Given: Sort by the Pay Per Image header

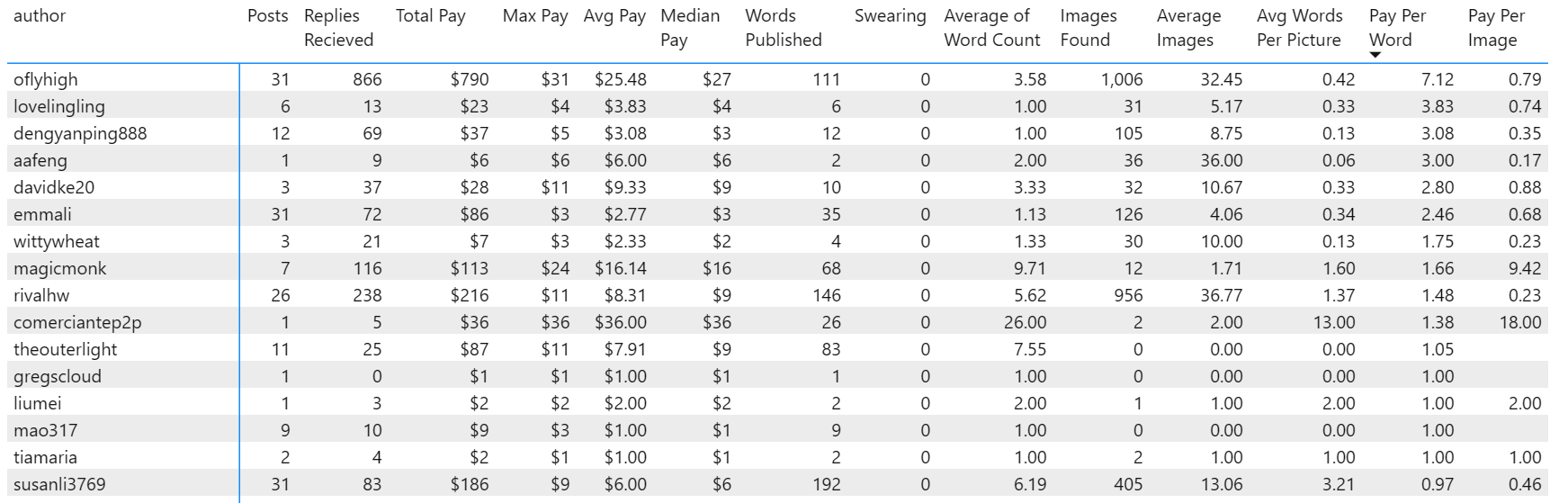Looking at the screenshot, I should click(1496, 28).
